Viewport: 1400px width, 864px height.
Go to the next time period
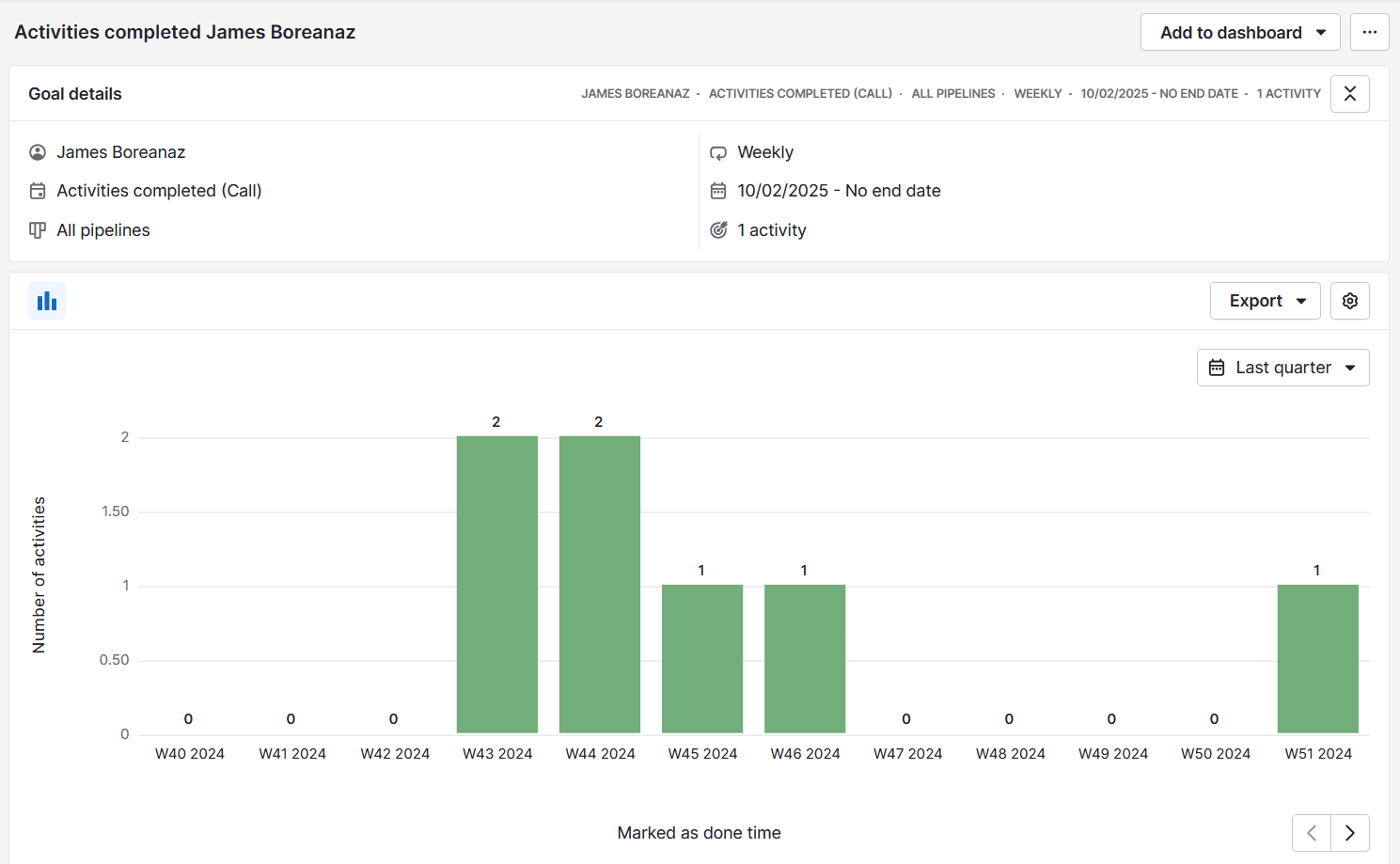(1348, 832)
